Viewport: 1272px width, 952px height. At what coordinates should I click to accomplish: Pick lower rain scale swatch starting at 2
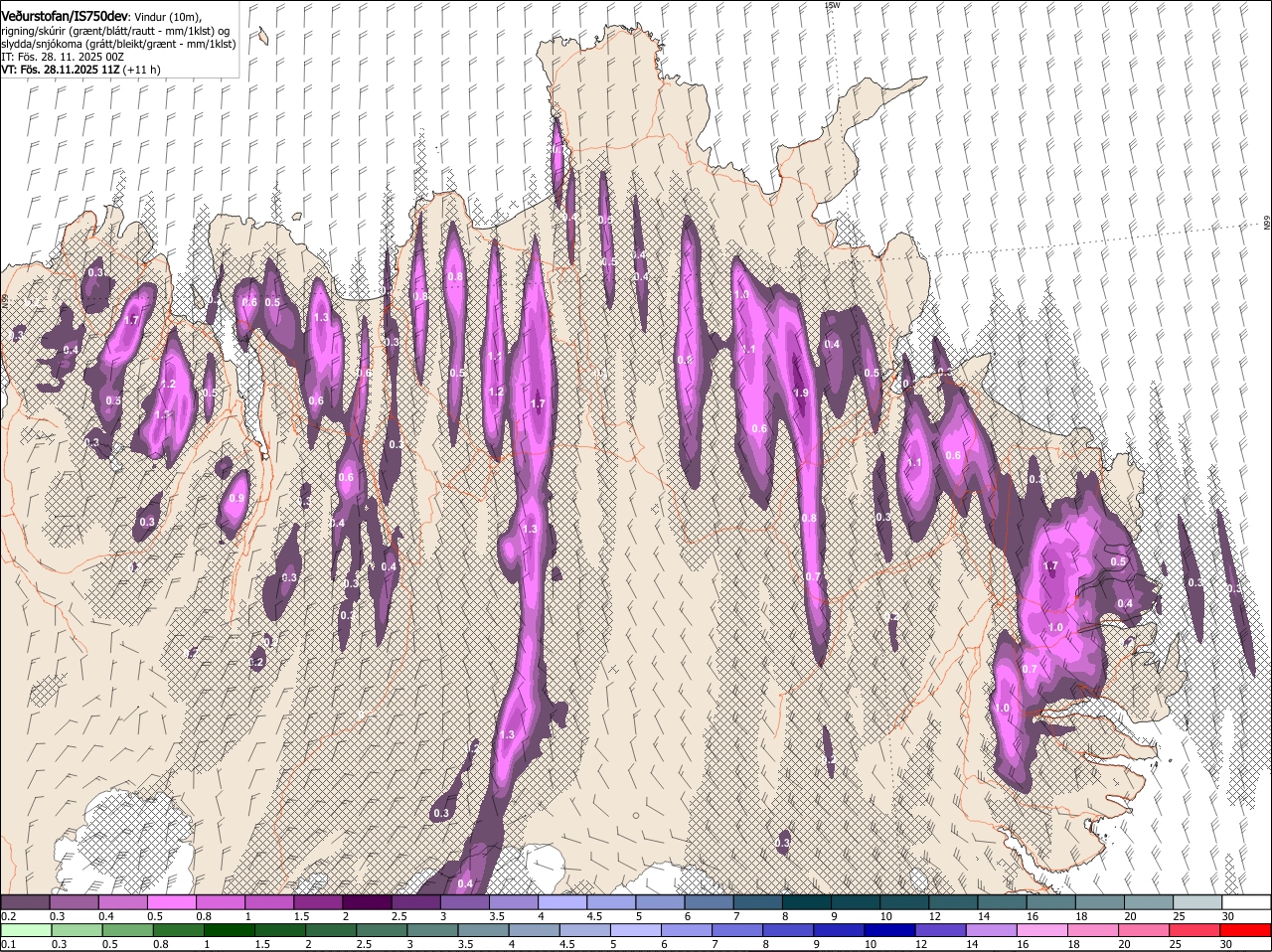330,930
